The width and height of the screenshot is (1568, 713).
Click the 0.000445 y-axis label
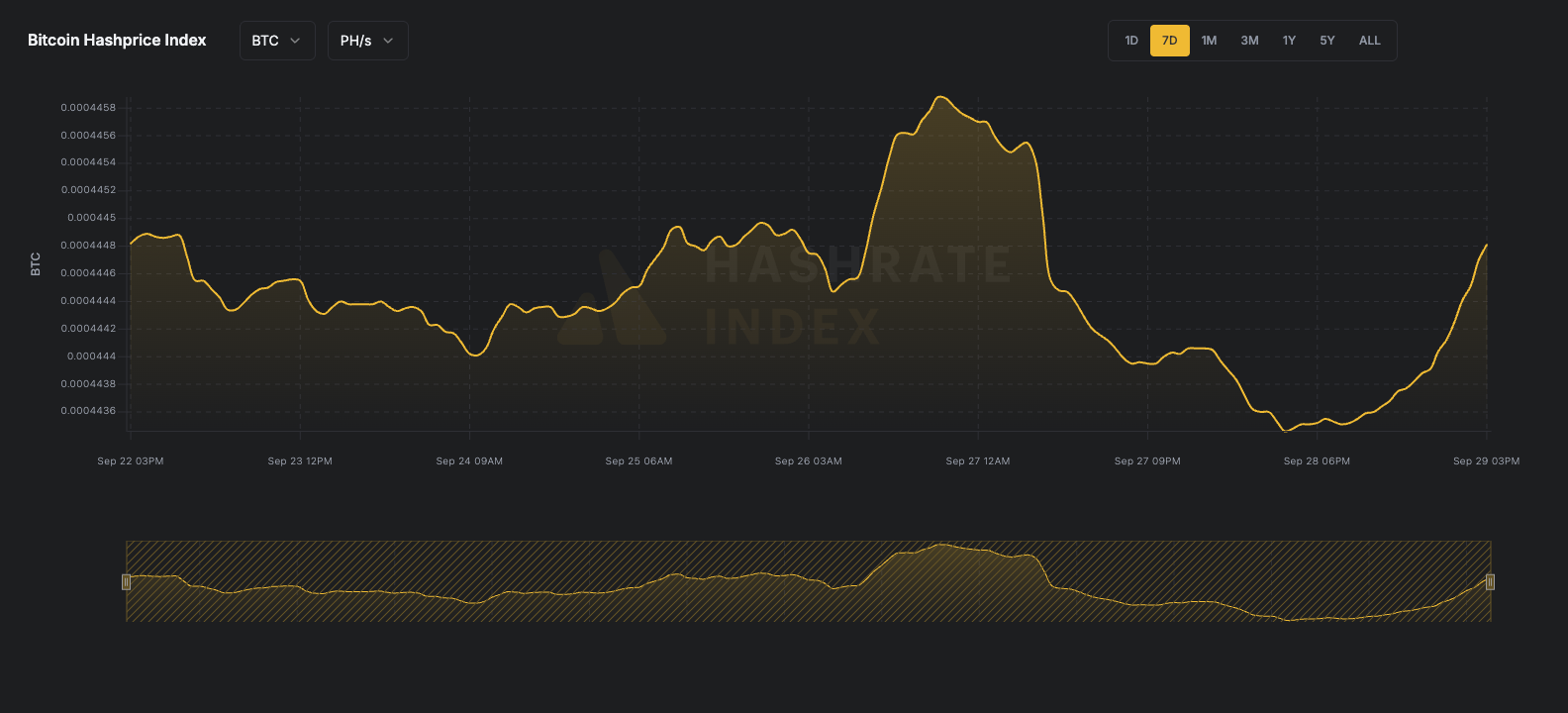91,218
